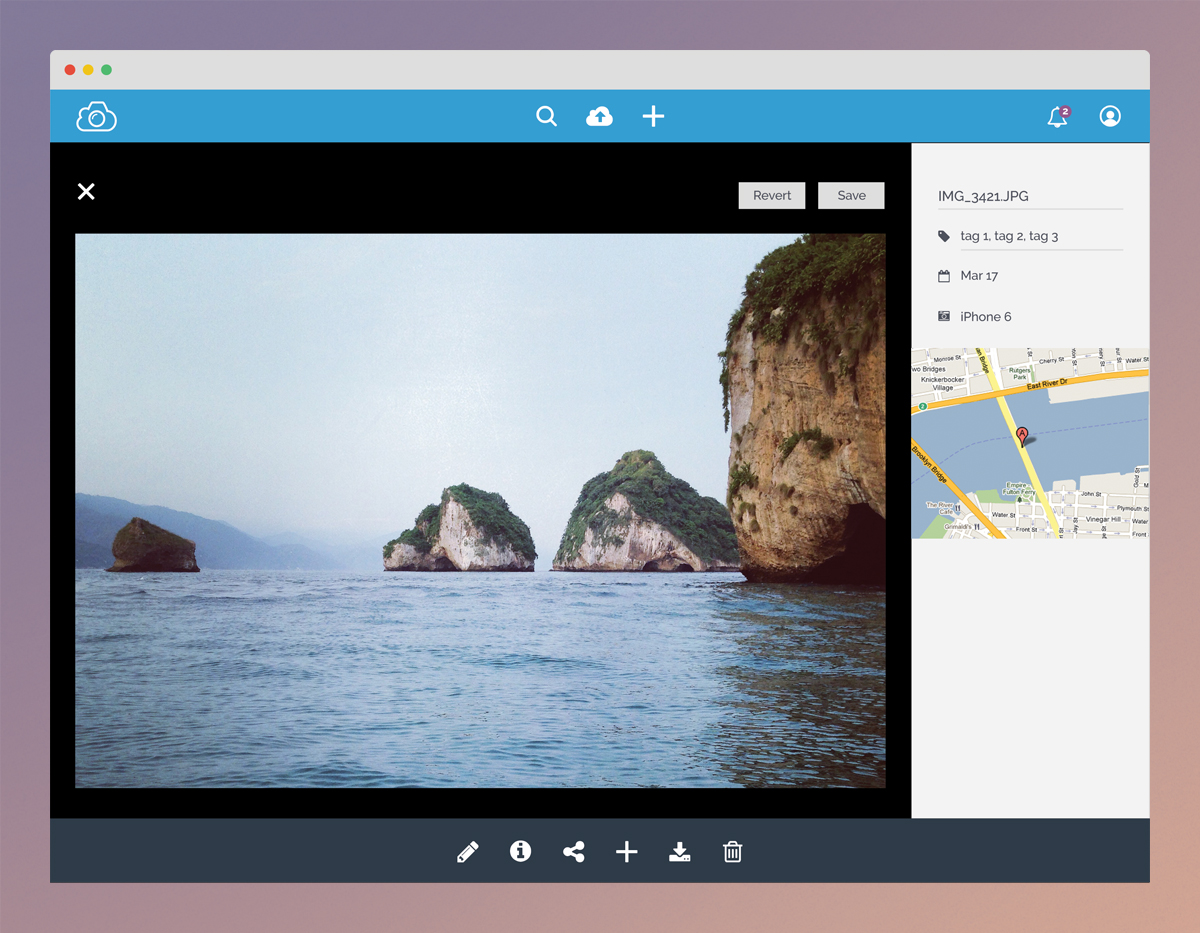Close the photo viewer with X
Viewport: 1200px width, 933px height.
click(x=86, y=191)
